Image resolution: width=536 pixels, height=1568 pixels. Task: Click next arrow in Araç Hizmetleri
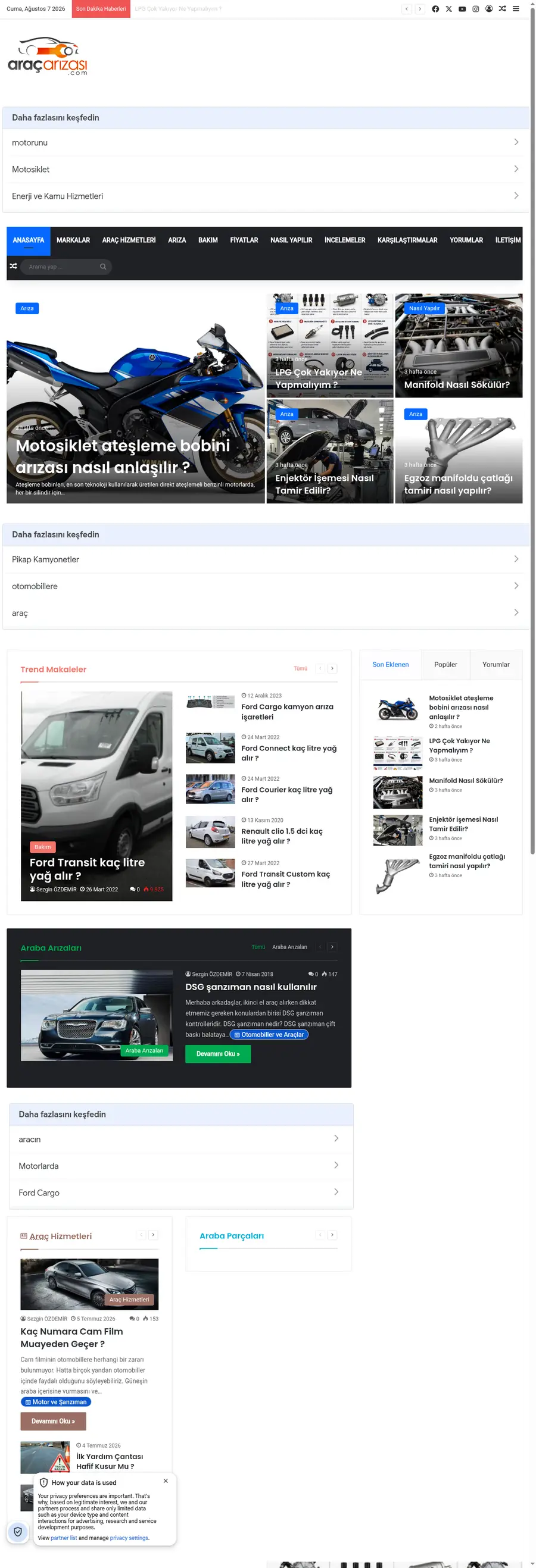click(153, 1235)
